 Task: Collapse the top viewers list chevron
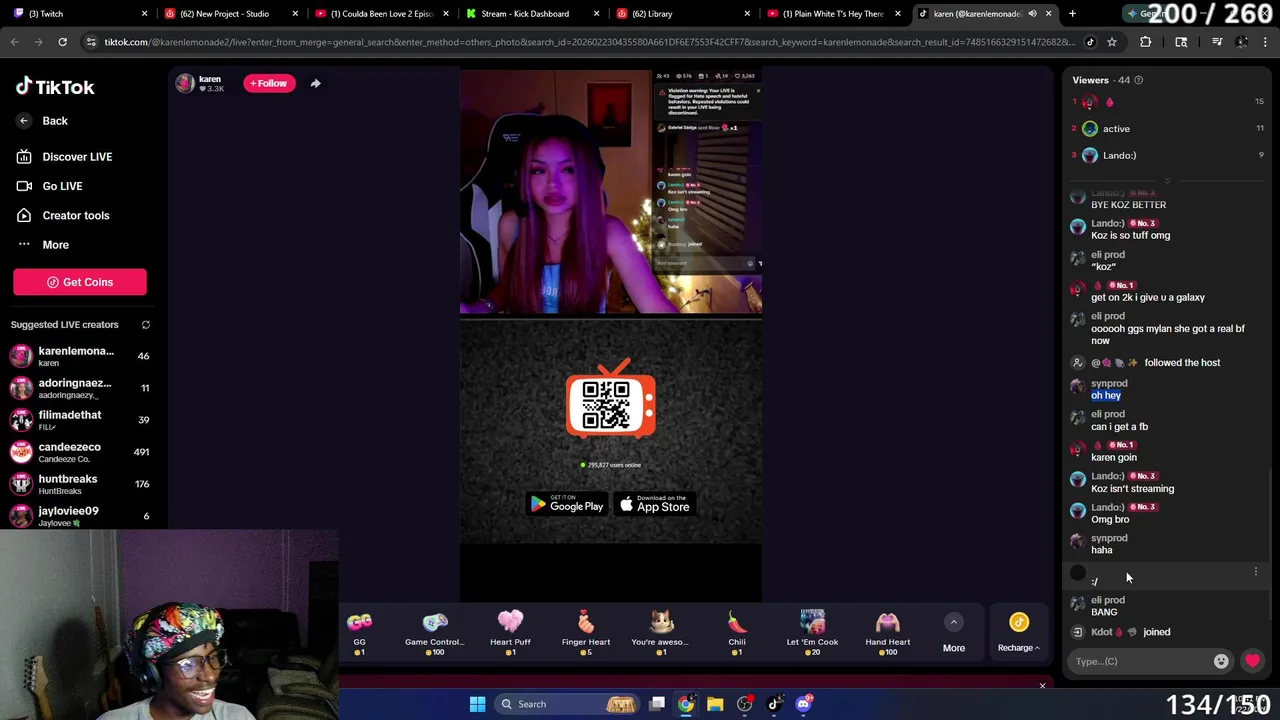click(x=1166, y=181)
